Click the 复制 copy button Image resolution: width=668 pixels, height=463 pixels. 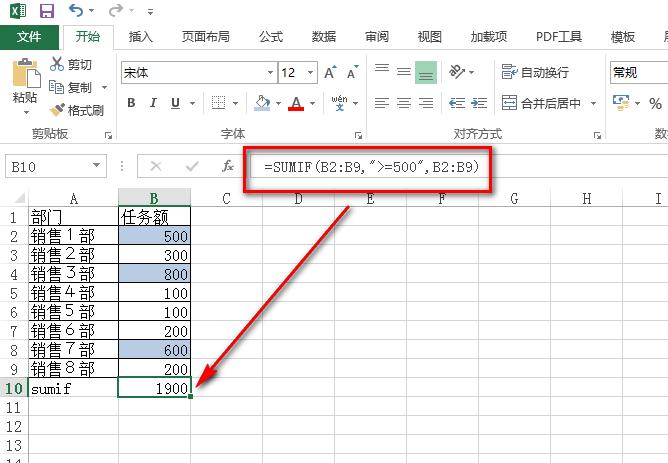click(71, 87)
